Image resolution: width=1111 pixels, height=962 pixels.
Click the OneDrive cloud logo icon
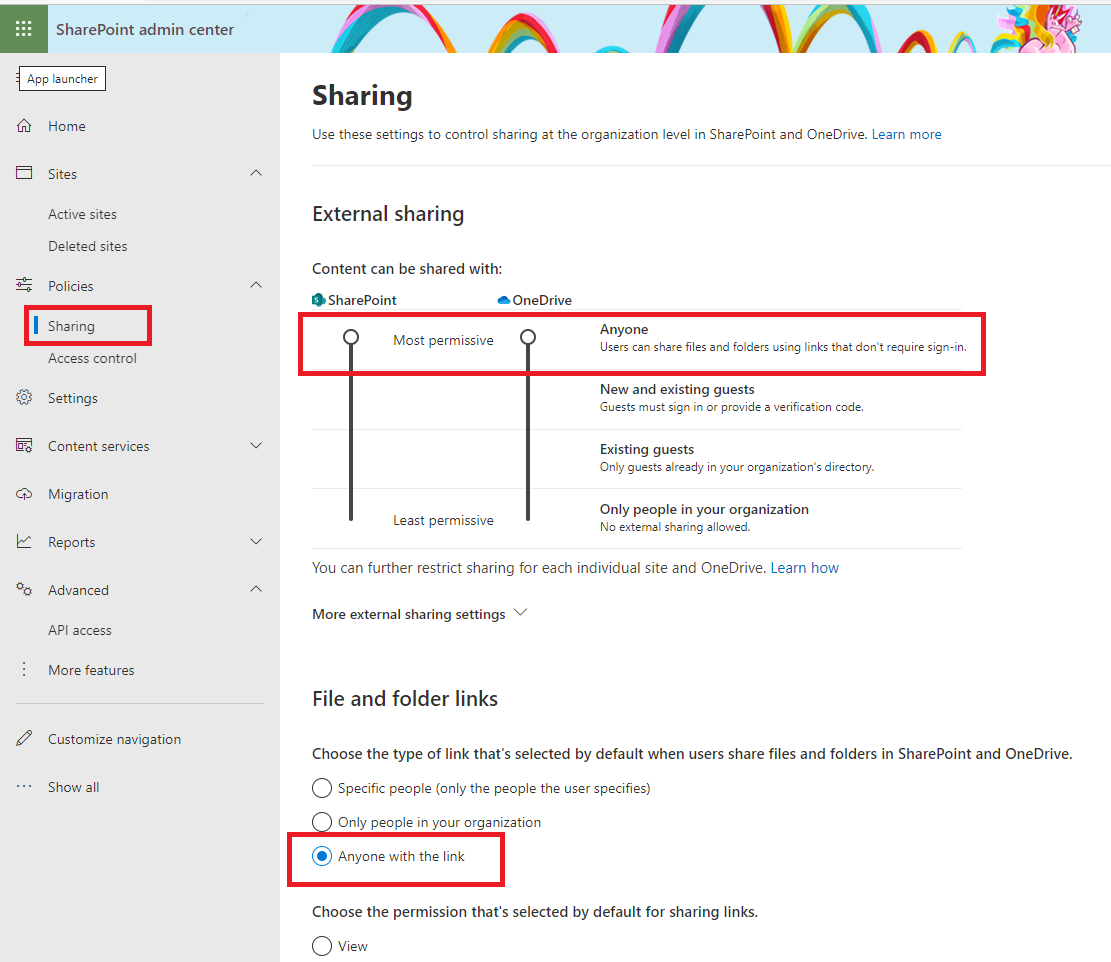(x=504, y=300)
